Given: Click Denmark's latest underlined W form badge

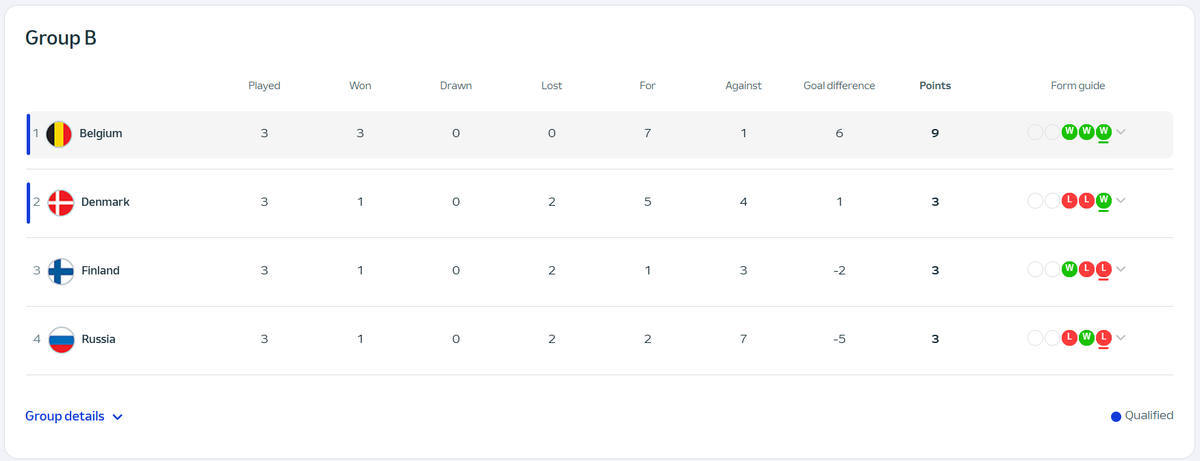Looking at the screenshot, I should click(x=1104, y=201).
